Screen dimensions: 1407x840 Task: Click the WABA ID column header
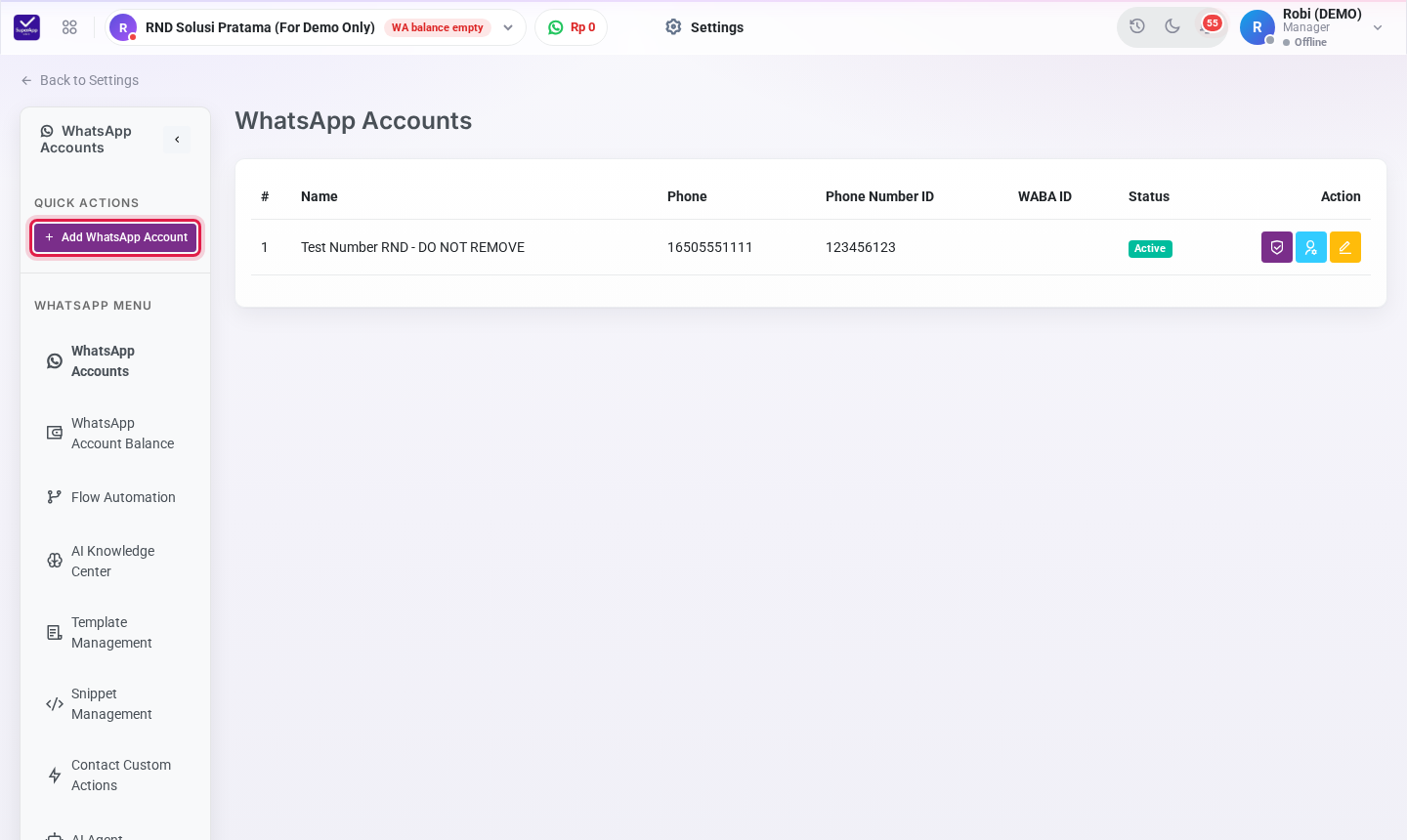click(1045, 196)
